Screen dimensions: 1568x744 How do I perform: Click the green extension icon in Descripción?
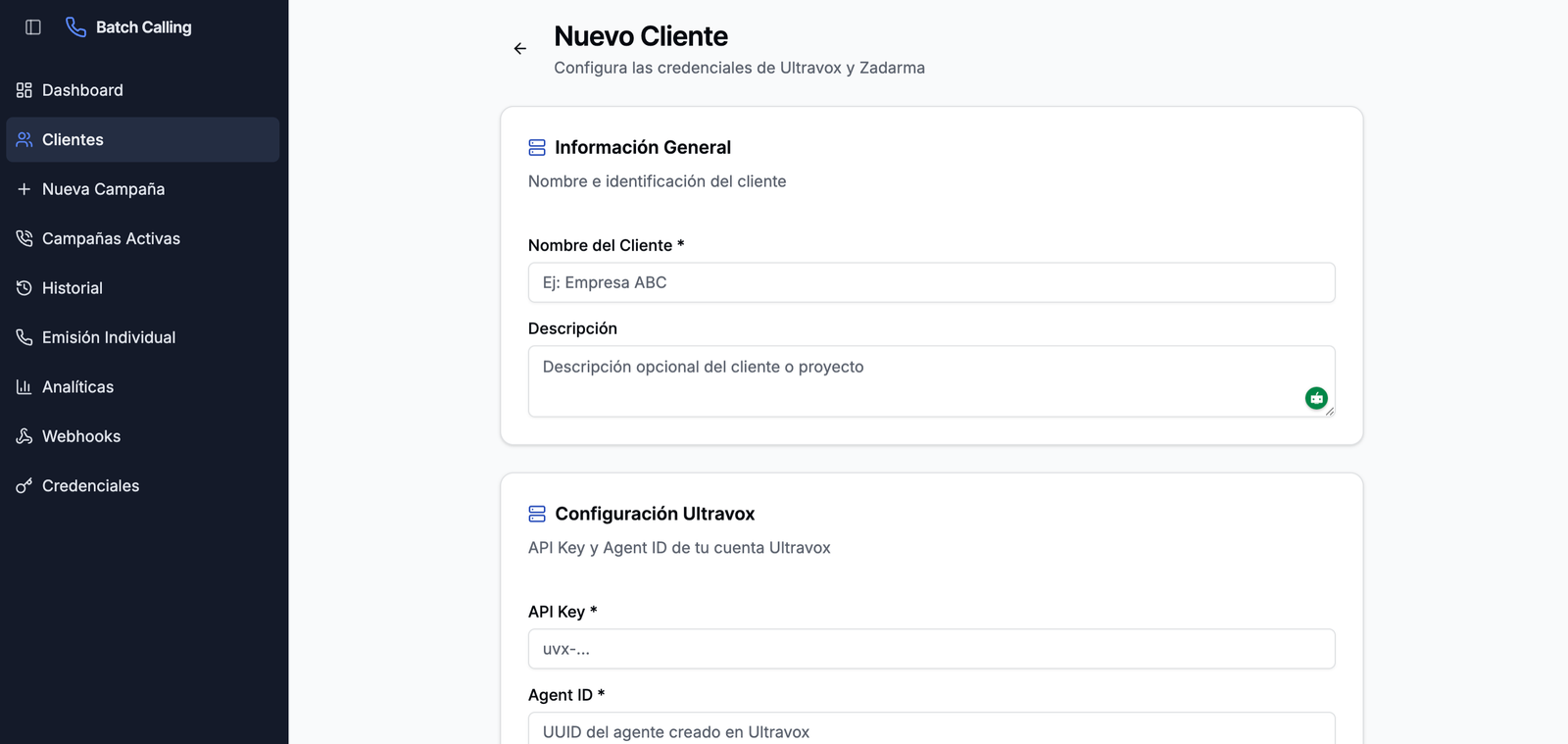[1316, 398]
